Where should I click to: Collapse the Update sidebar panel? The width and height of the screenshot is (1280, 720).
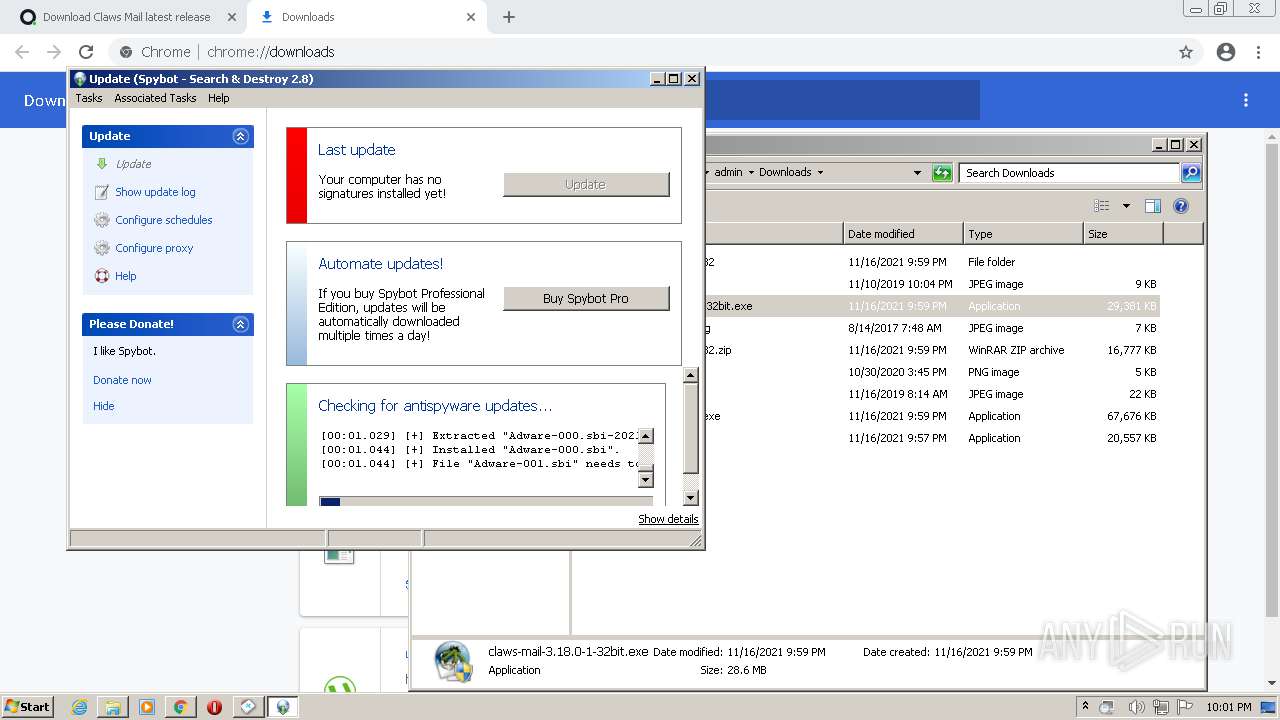tap(240, 136)
